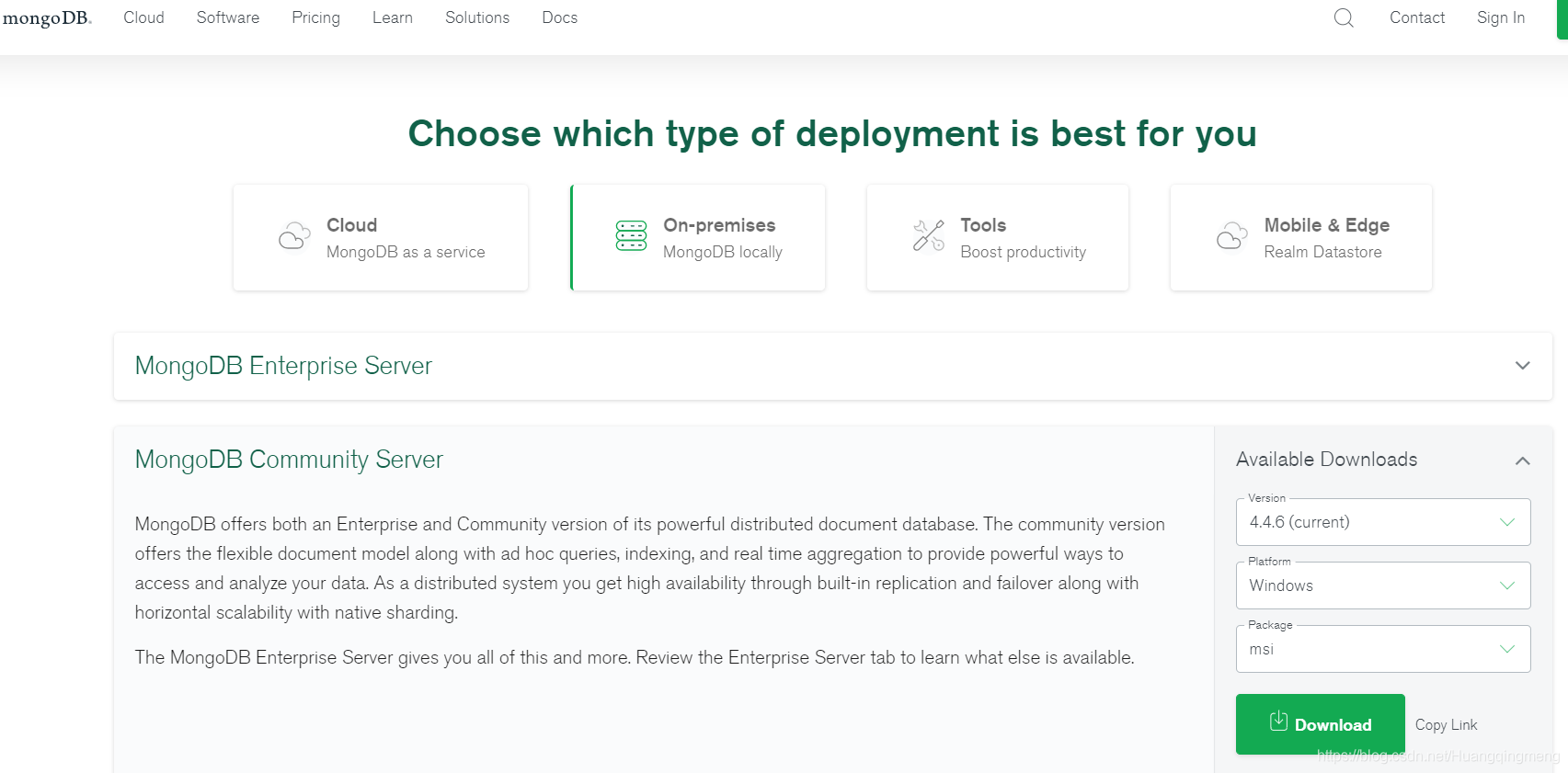Open the Software menu
1568x773 pixels.
[228, 17]
